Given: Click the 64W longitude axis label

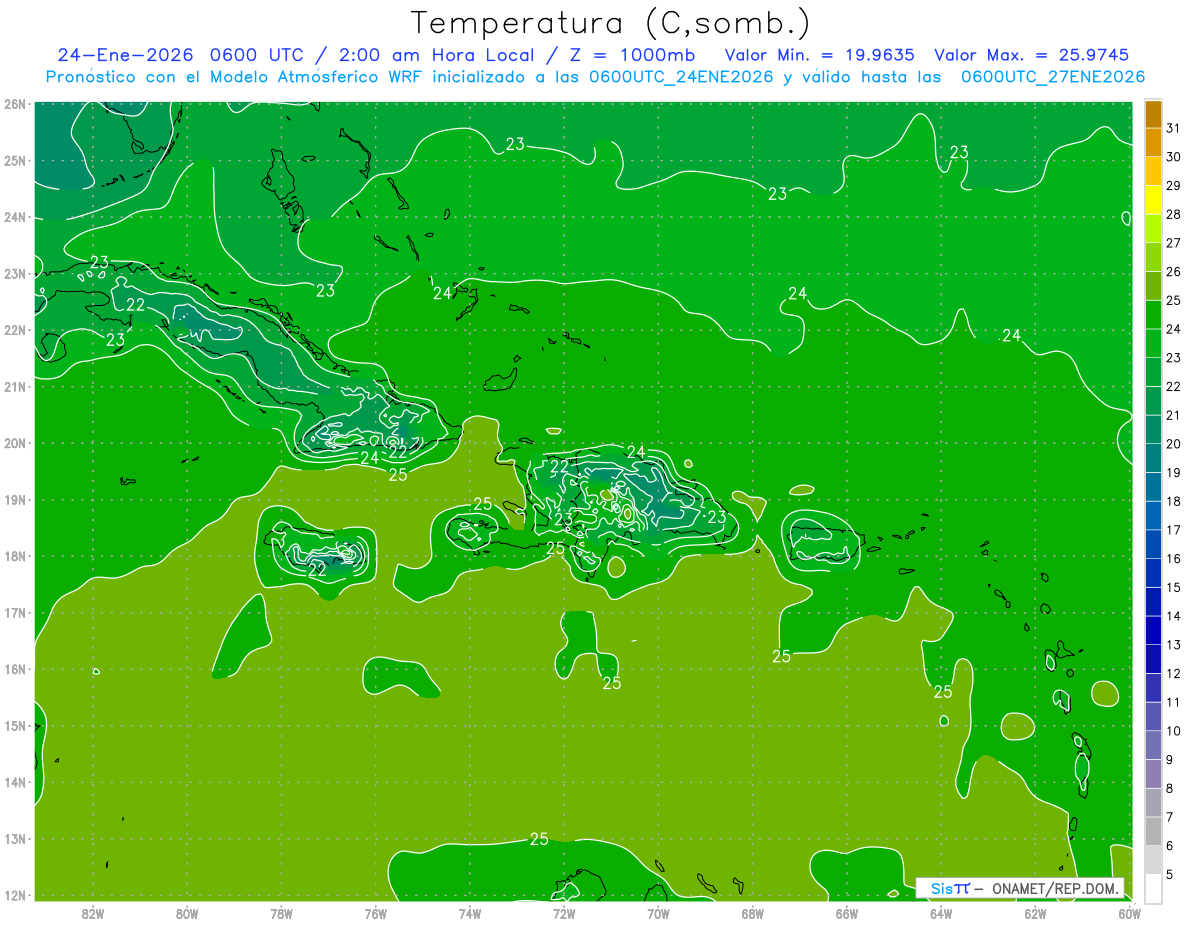Looking at the screenshot, I should (x=941, y=912).
